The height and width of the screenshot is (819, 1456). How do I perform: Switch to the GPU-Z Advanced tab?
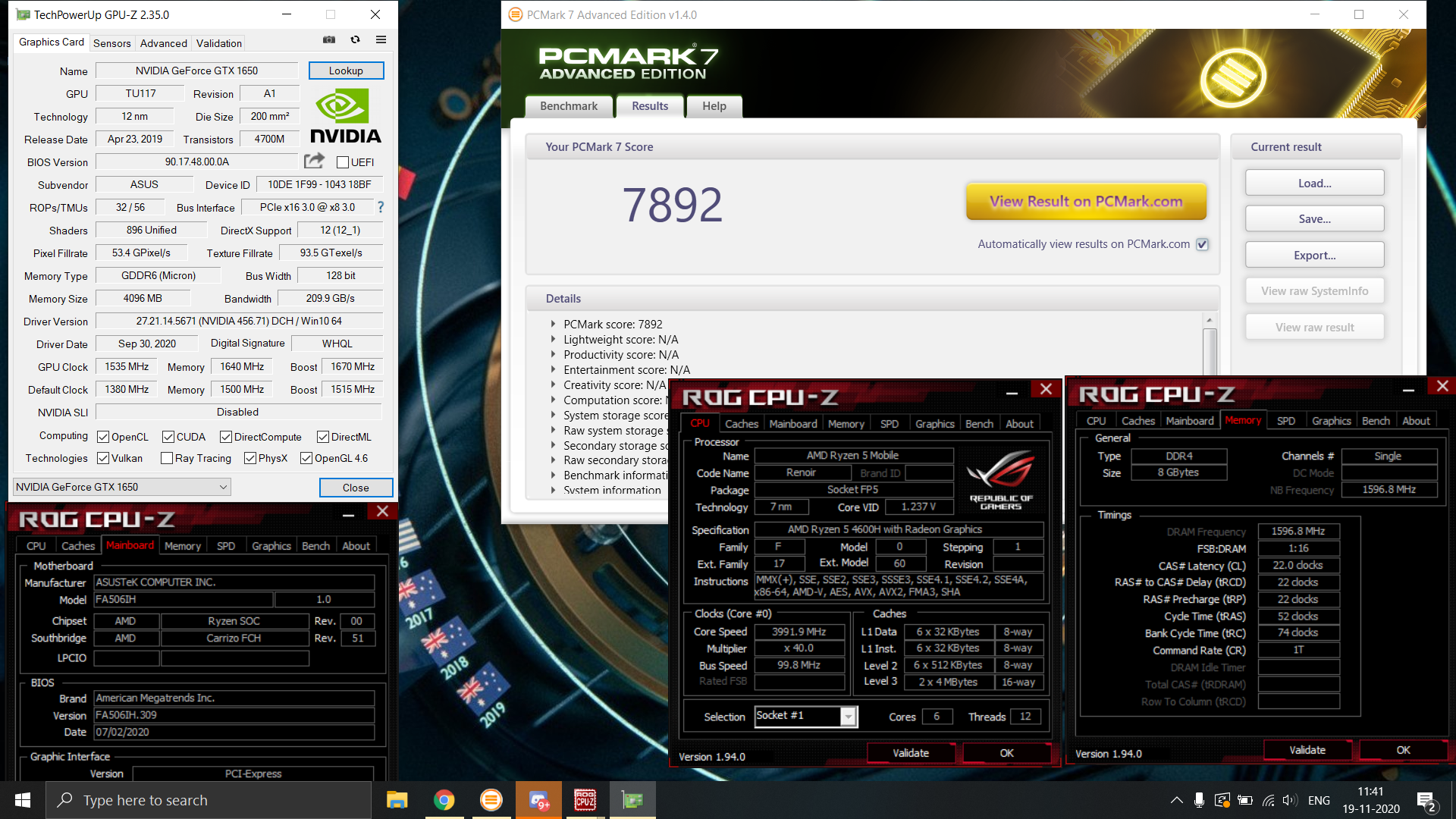click(163, 43)
